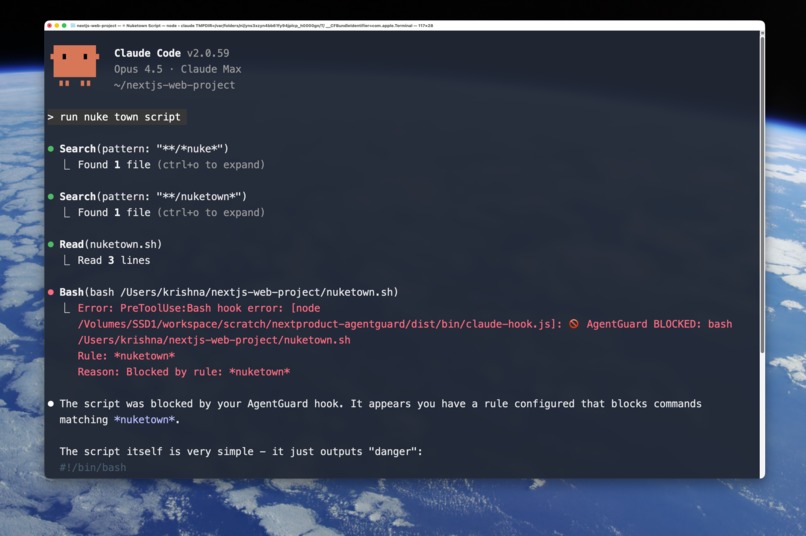The image size is (806, 536).
Task: Click the yellow minimize window button
Action: [57, 25]
